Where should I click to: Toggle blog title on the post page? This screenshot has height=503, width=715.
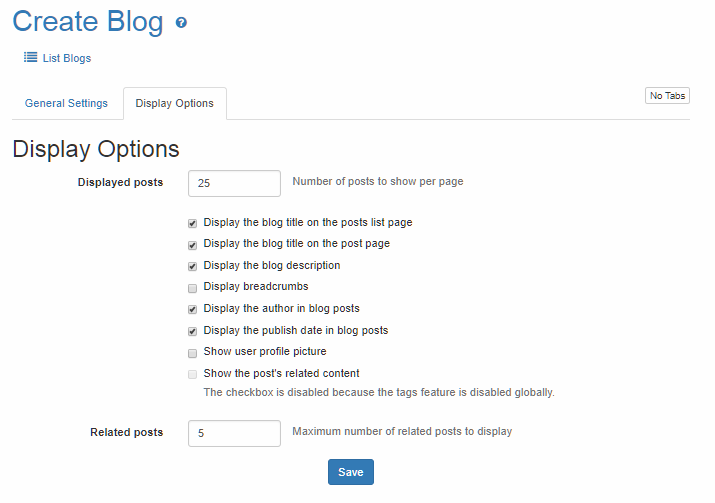192,244
